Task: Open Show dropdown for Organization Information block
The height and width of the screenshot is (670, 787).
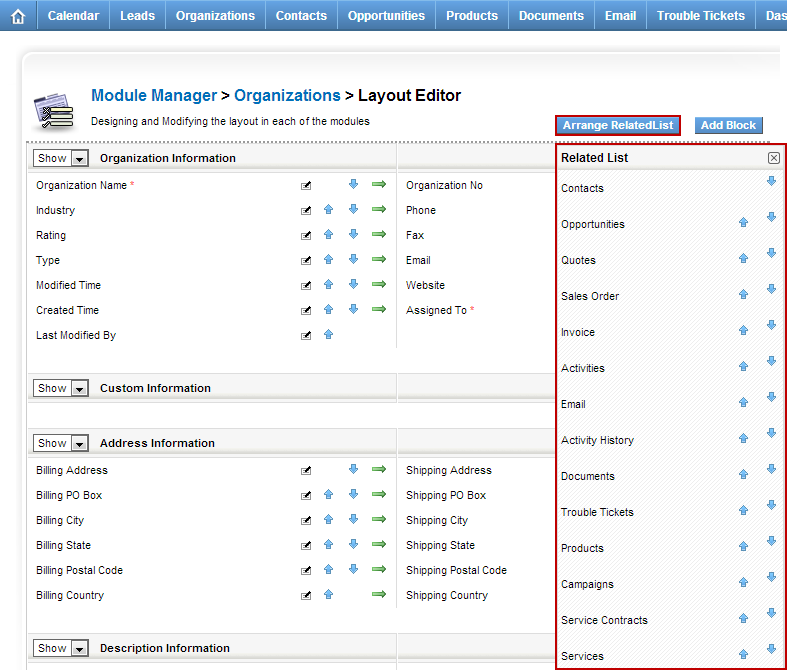Action: coord(61,158)
